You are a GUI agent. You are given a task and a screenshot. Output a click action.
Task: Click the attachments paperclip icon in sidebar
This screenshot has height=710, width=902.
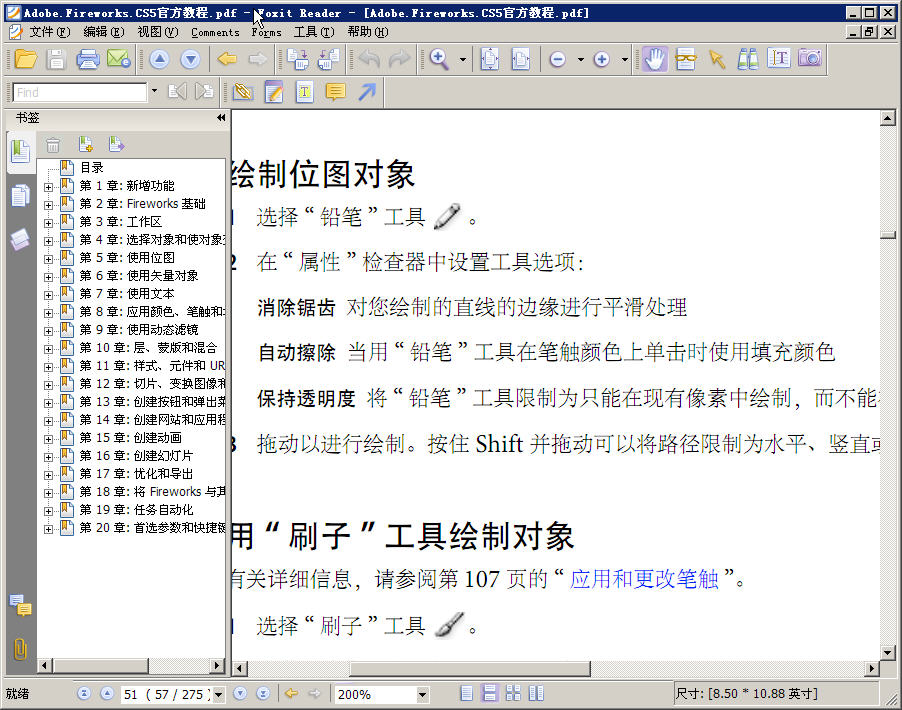20,648
